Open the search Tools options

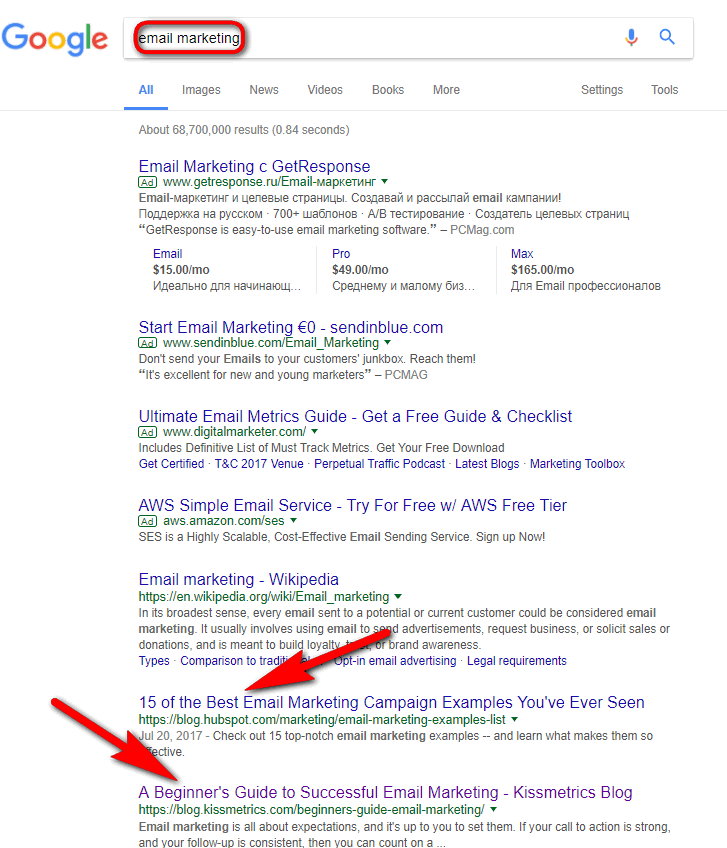click(664, 90)
